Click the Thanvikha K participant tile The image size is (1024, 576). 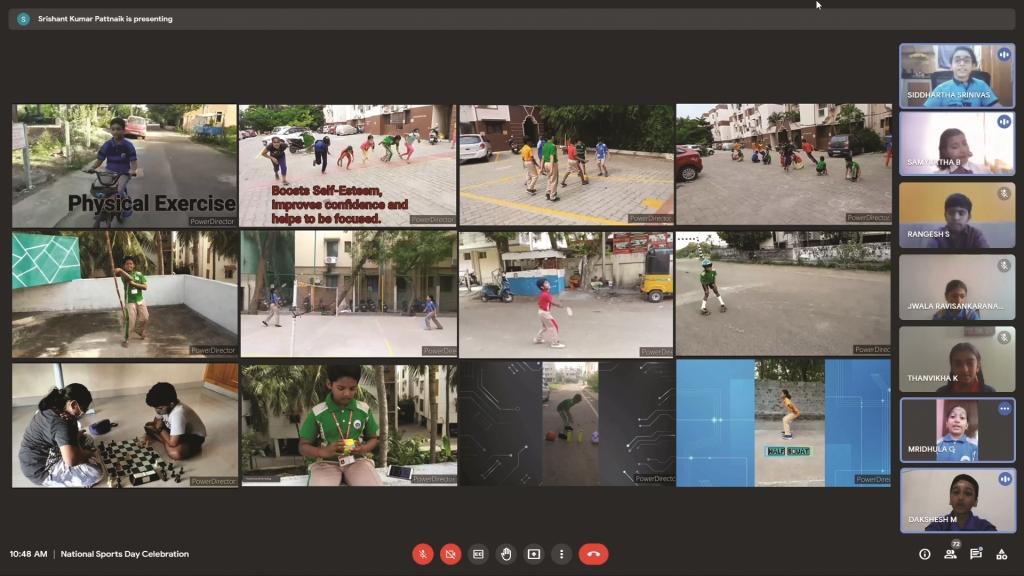957,359
